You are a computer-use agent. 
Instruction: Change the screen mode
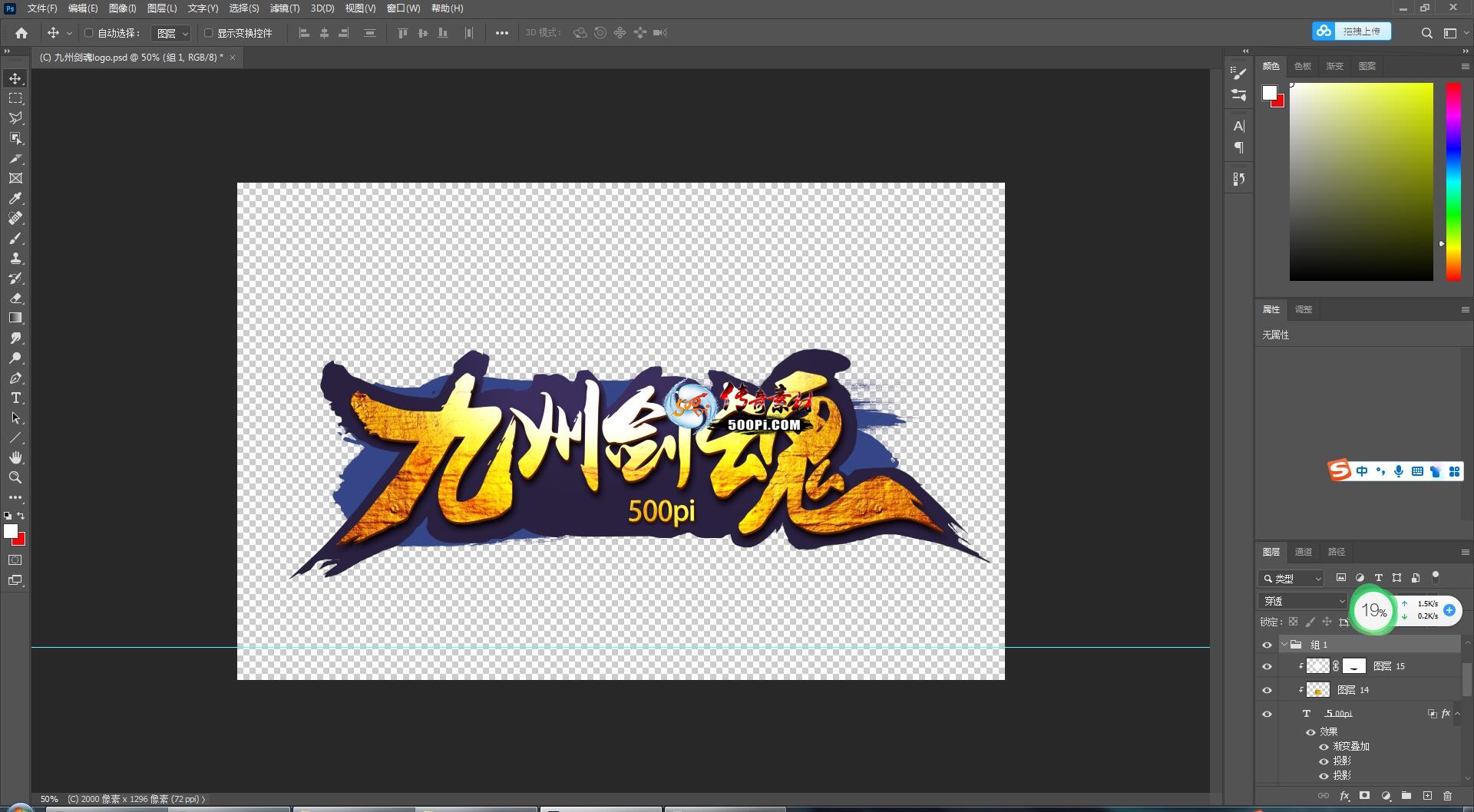(15, 580)
